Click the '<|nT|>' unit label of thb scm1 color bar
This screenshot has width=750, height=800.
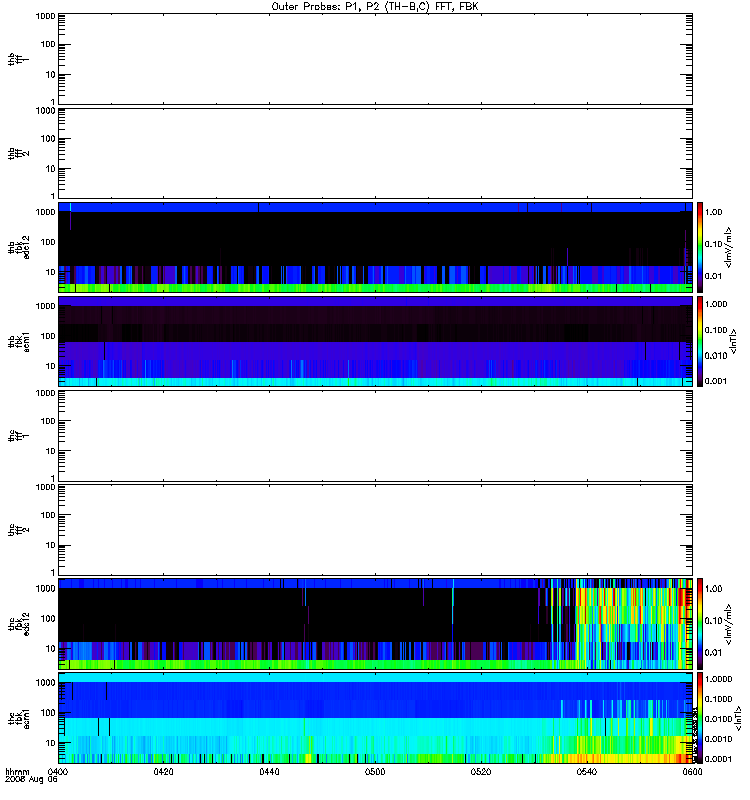tap(733, 341)
